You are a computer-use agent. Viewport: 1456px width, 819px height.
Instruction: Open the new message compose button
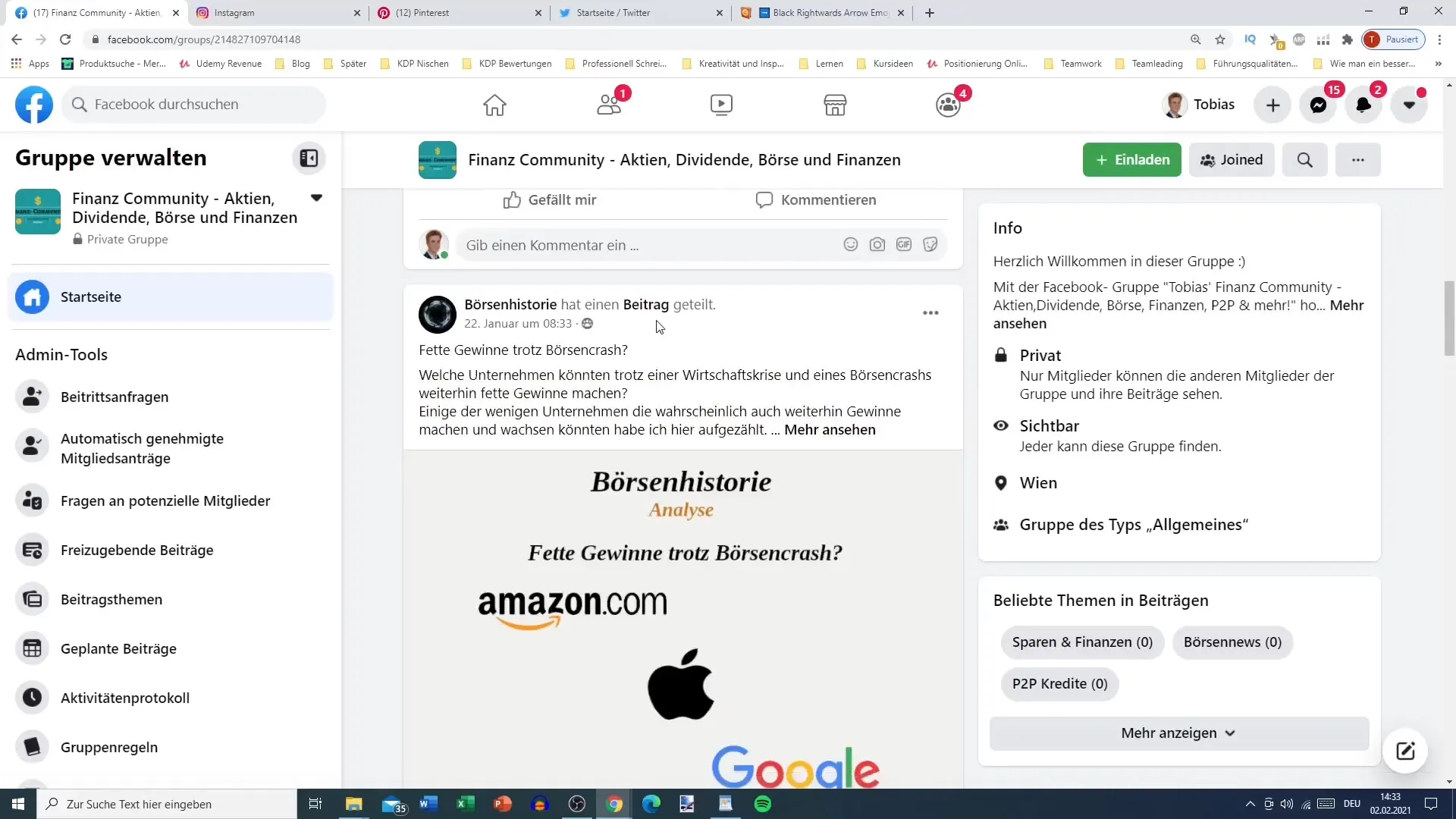[x=1405, y=751]
